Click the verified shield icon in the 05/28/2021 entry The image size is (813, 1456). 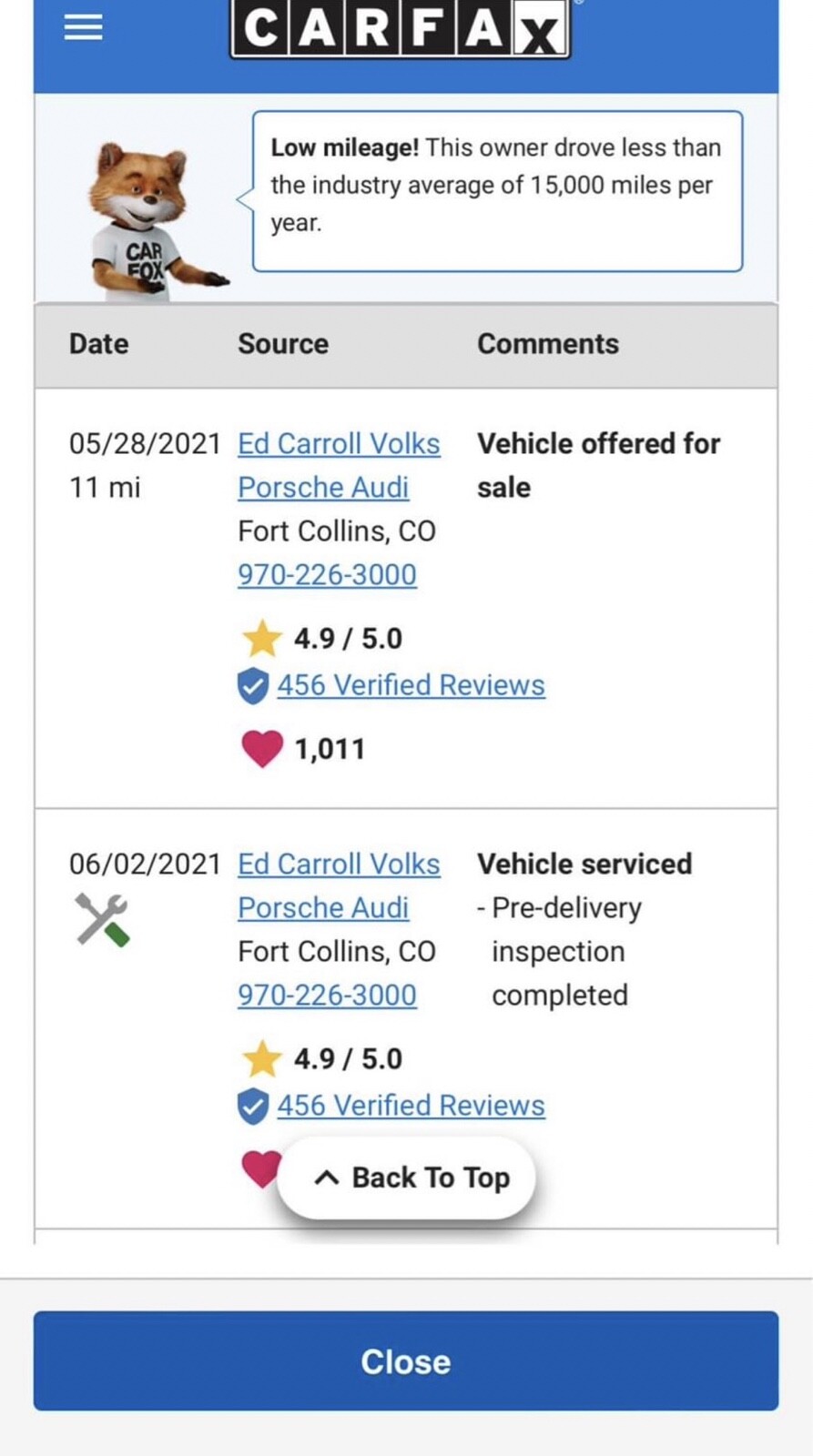[x=253, y=686]
